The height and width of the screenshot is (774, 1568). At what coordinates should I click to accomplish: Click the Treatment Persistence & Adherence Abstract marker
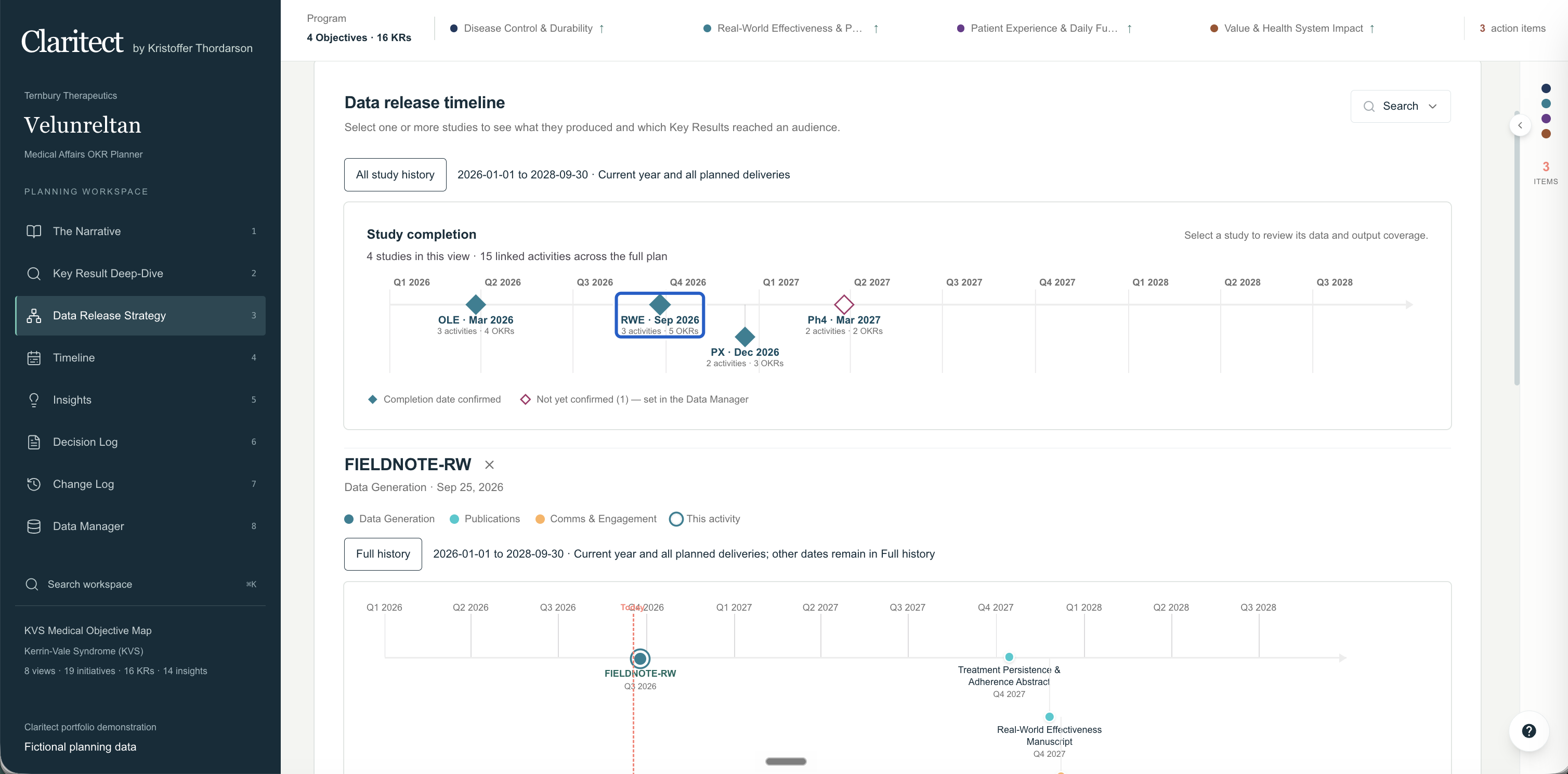(1009, 657)
